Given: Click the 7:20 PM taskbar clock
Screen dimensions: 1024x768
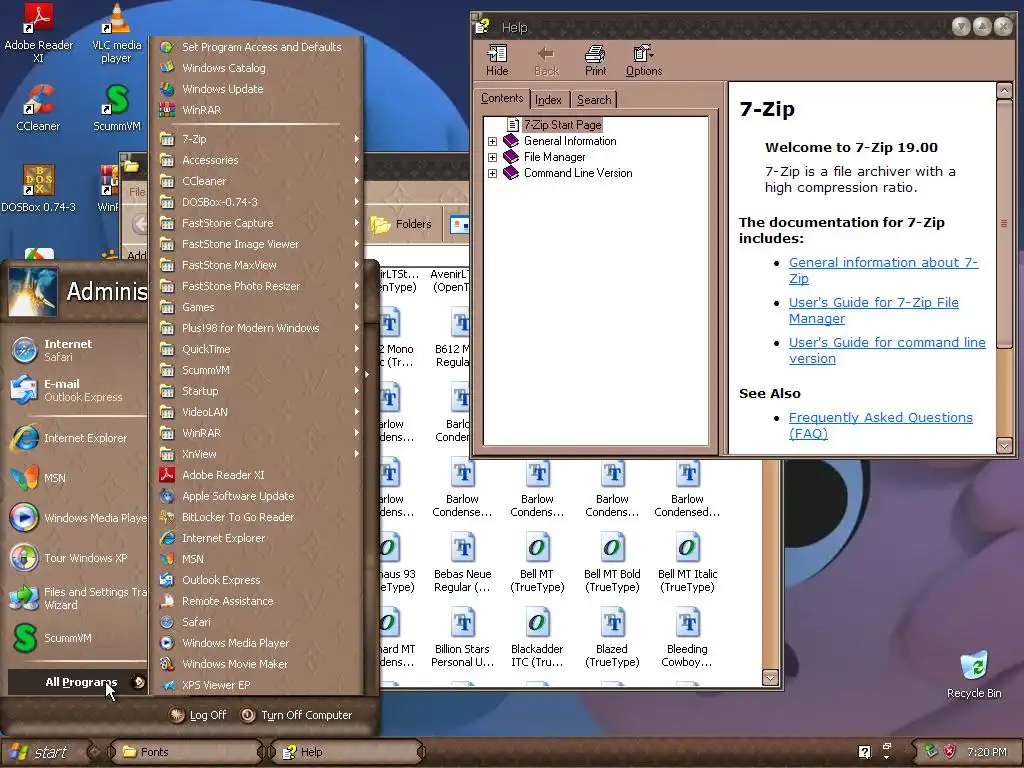Looking at the screenshot, I should coord(987,752).
